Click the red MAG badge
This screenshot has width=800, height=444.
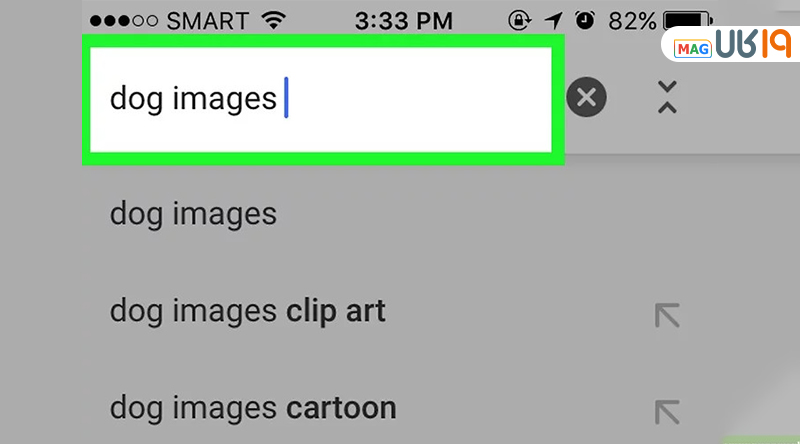[692, 48]
